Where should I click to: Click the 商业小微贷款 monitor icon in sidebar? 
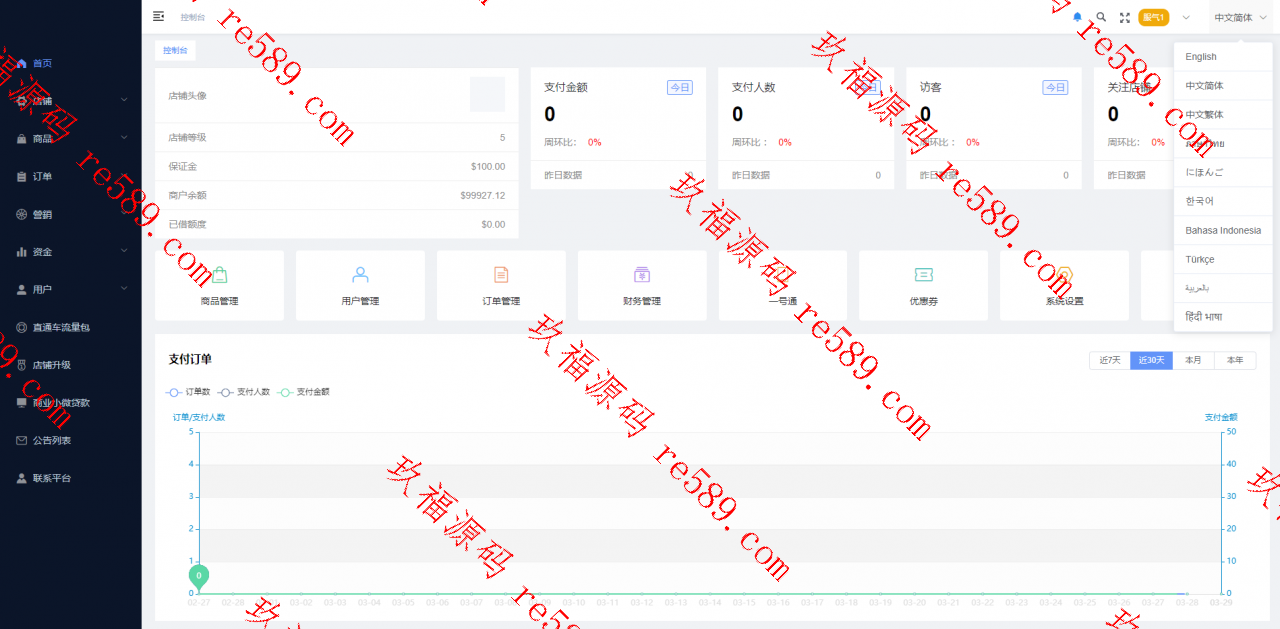[x=22, y=403]
